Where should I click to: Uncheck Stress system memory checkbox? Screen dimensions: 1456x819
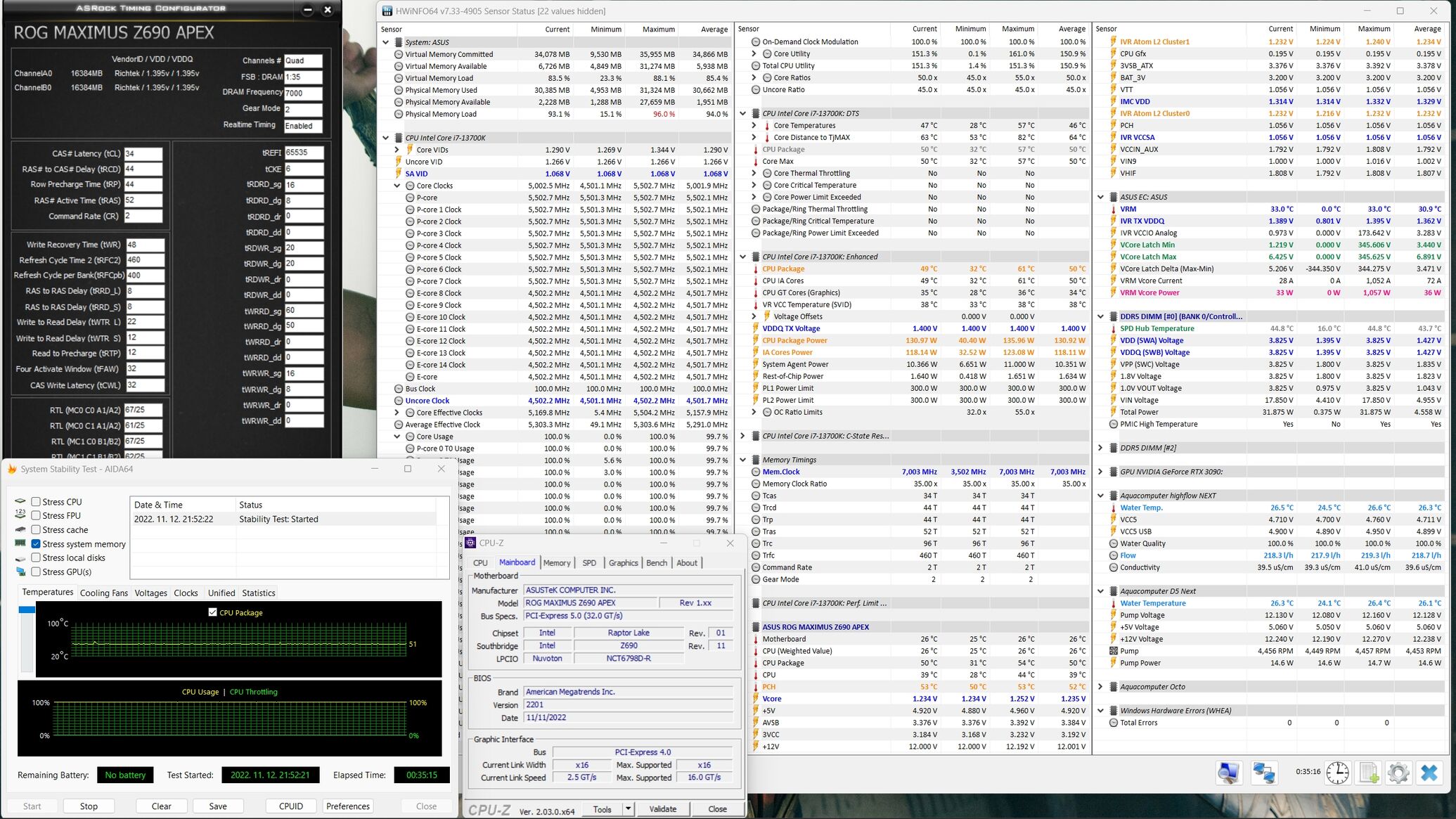pyautogui.click(x=36, y=543)
